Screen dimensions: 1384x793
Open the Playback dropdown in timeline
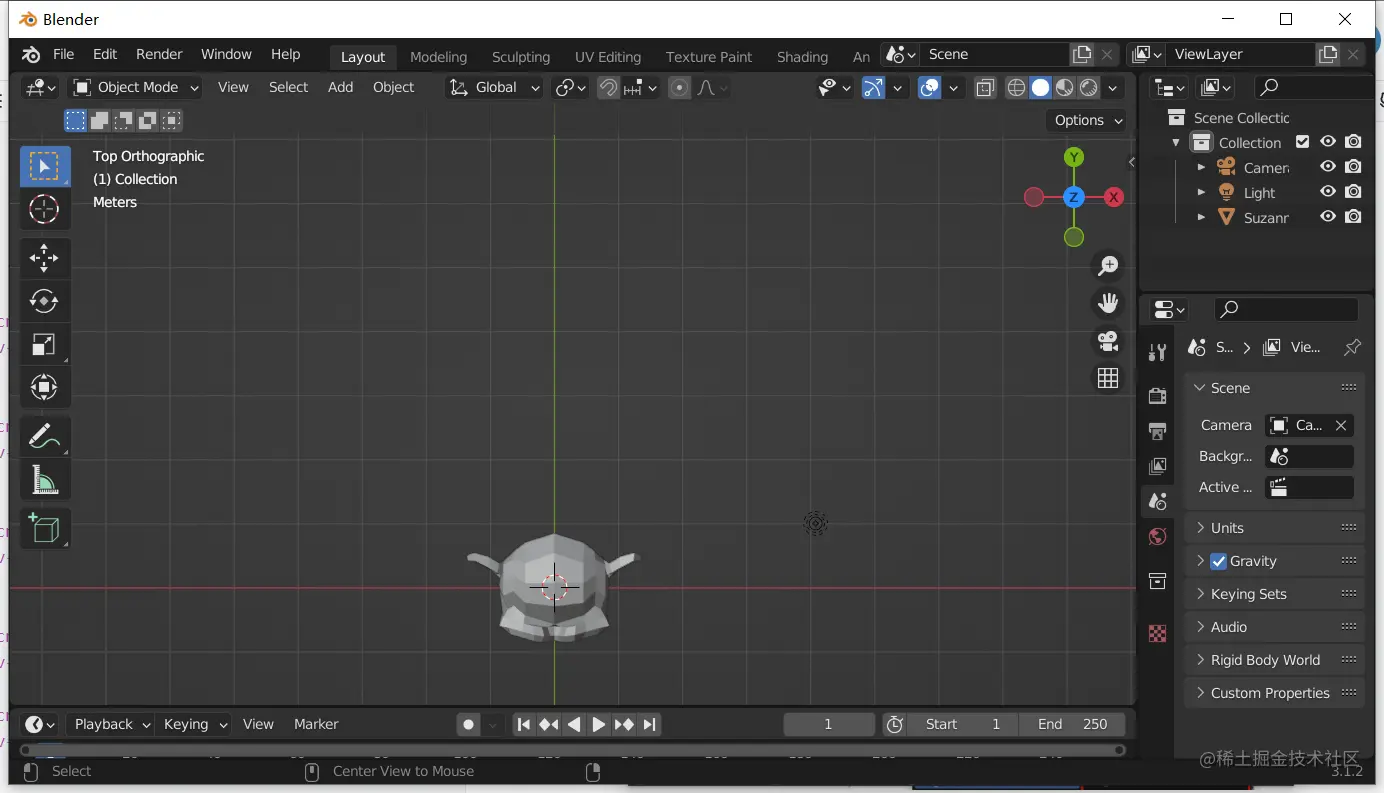(110, 724)
